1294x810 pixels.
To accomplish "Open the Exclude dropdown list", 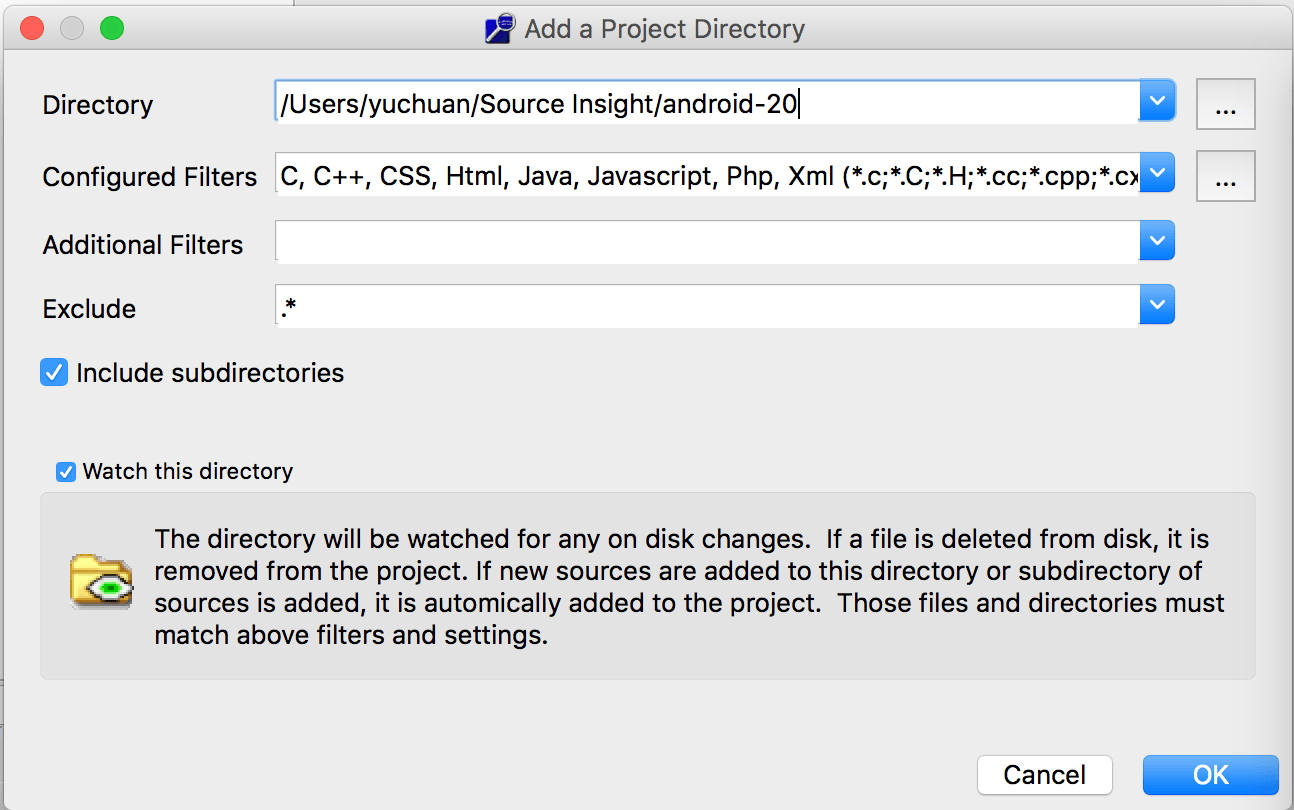I will click(x=1157, y=305).
